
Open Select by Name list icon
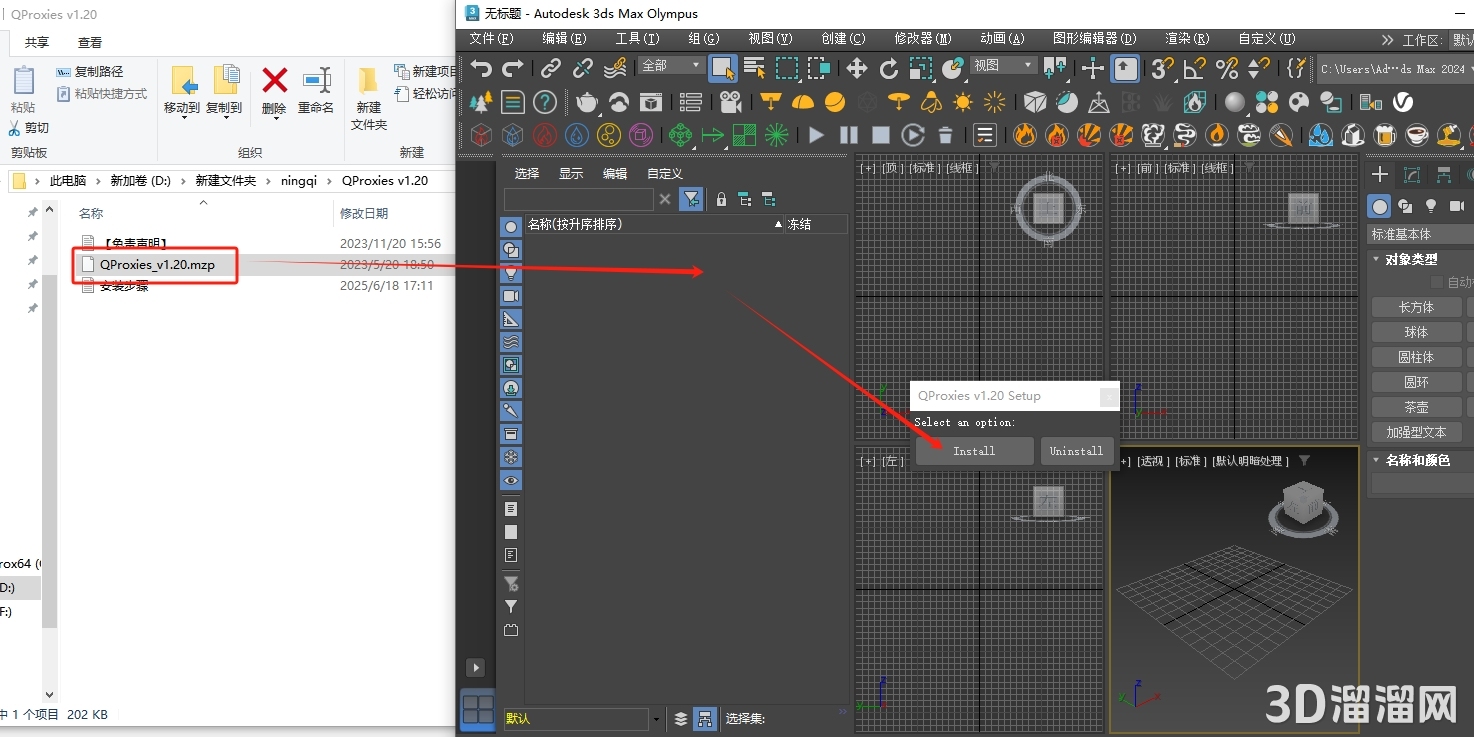(755, 68)
